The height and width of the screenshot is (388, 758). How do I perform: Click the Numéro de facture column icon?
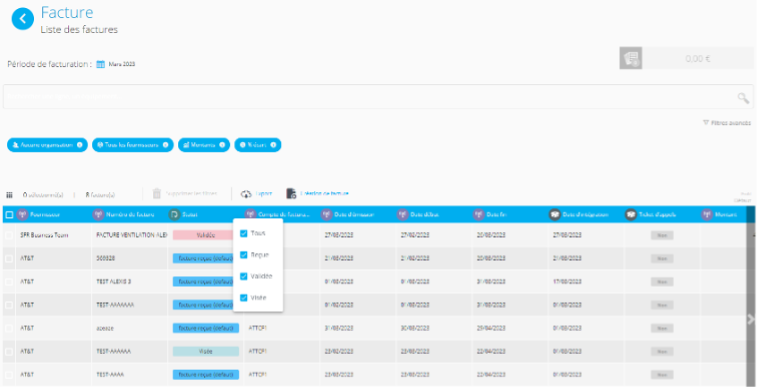click(x=98, y=215)
